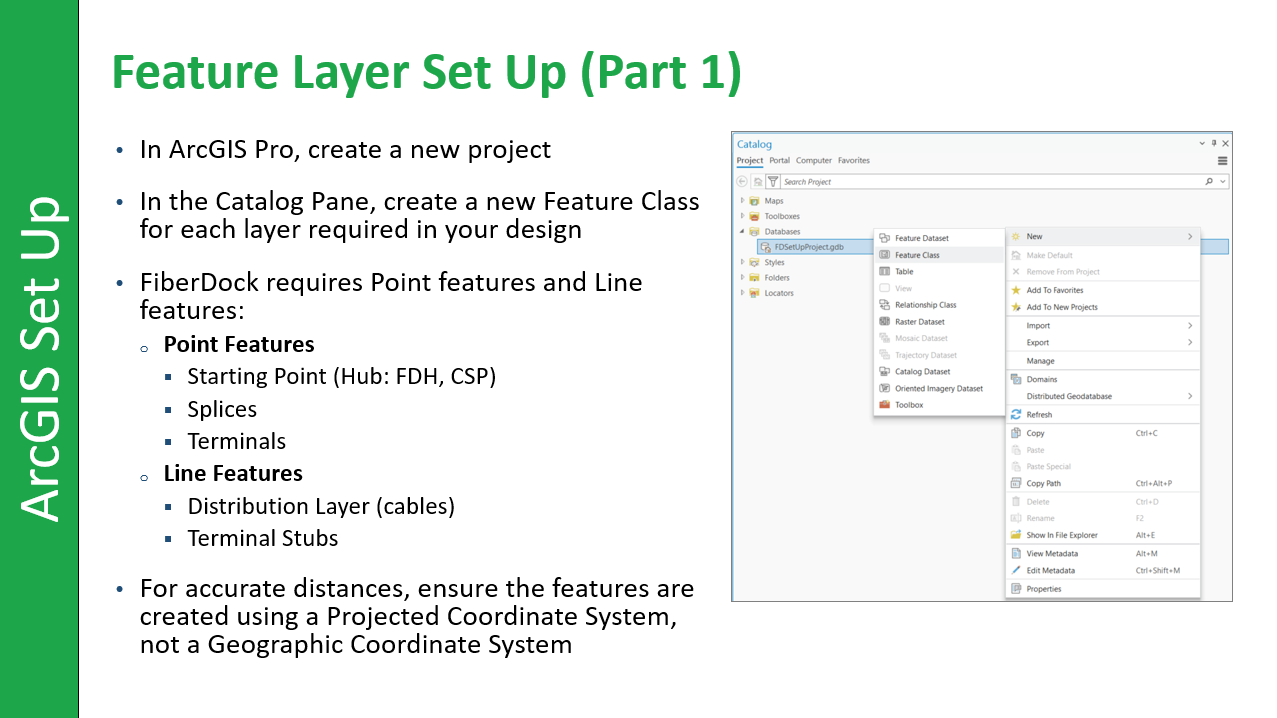This screenshot has height=718, width=1277.
Task: Switch to the Favorites tab
Action: (x=854, y=160)
